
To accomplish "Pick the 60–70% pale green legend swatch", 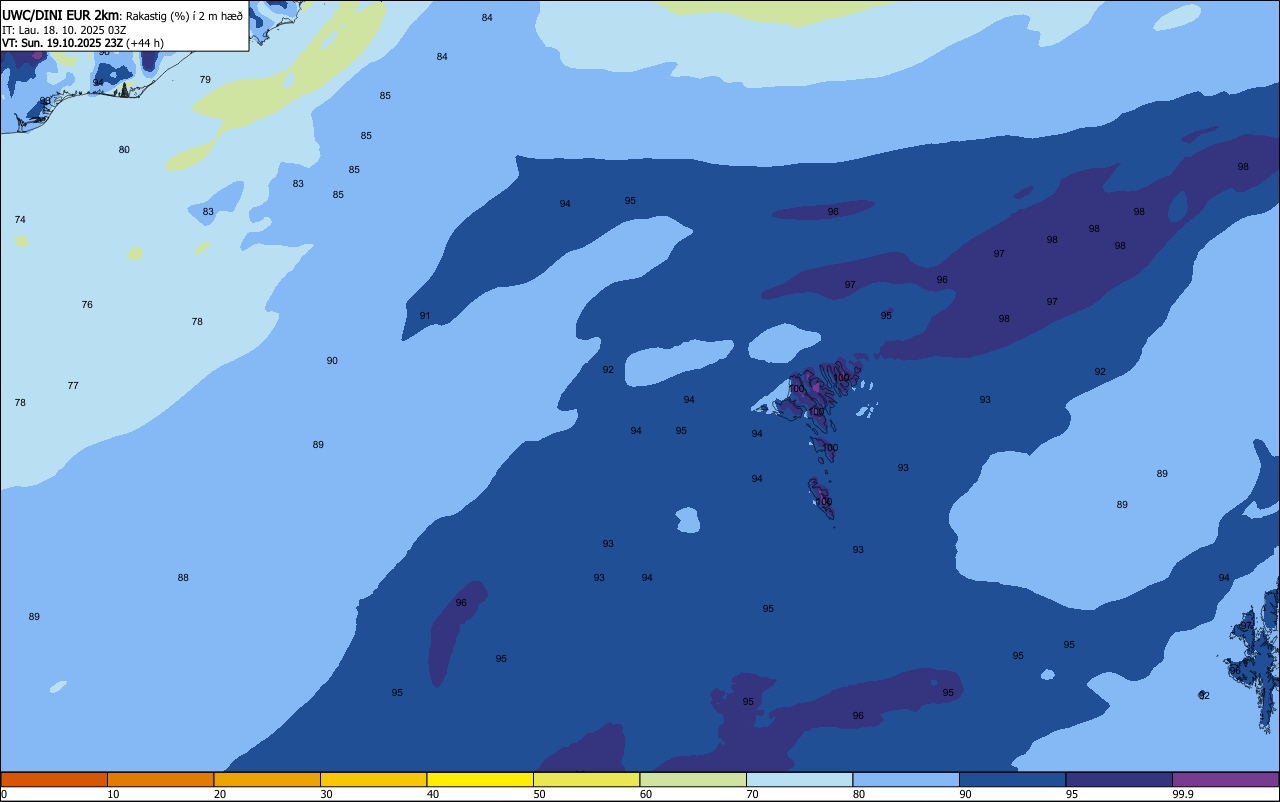I will point(693,779).
